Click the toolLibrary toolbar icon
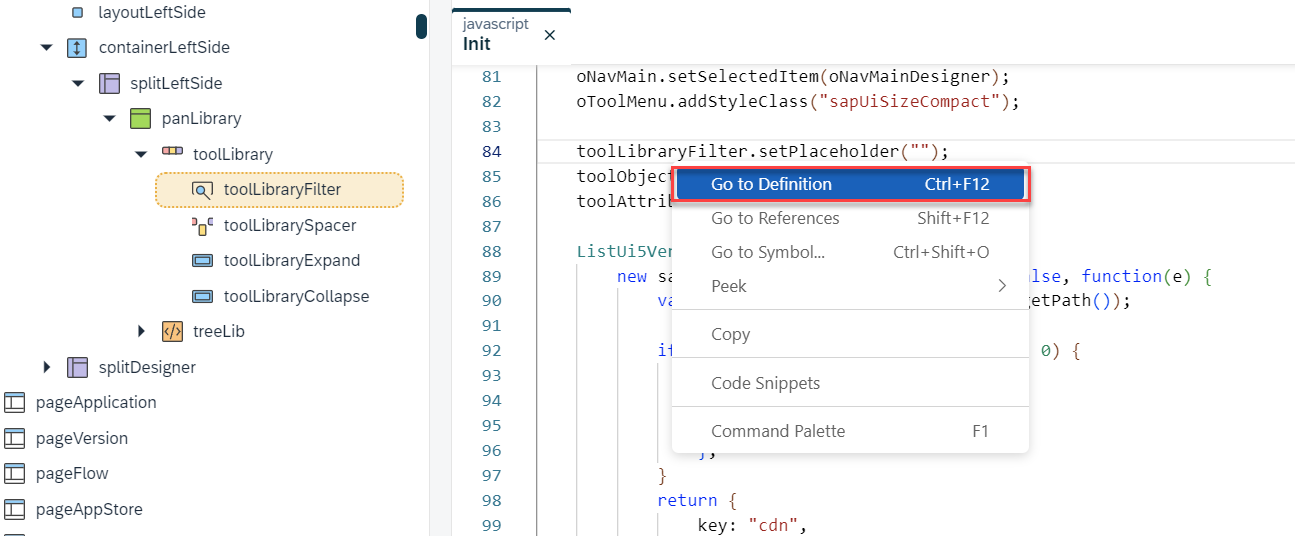1295x536 pixels. (x=172, y=152)
